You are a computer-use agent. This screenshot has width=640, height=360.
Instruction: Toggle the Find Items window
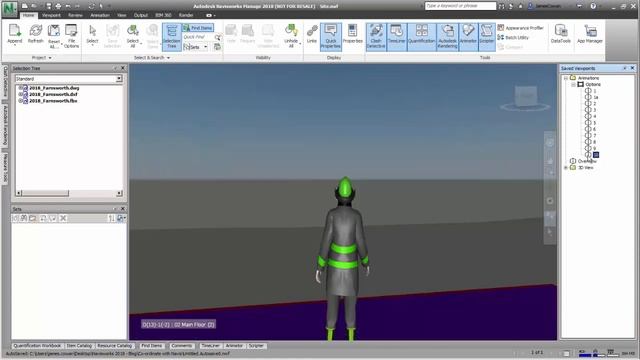pyautogui.click(x=198, y=28)
